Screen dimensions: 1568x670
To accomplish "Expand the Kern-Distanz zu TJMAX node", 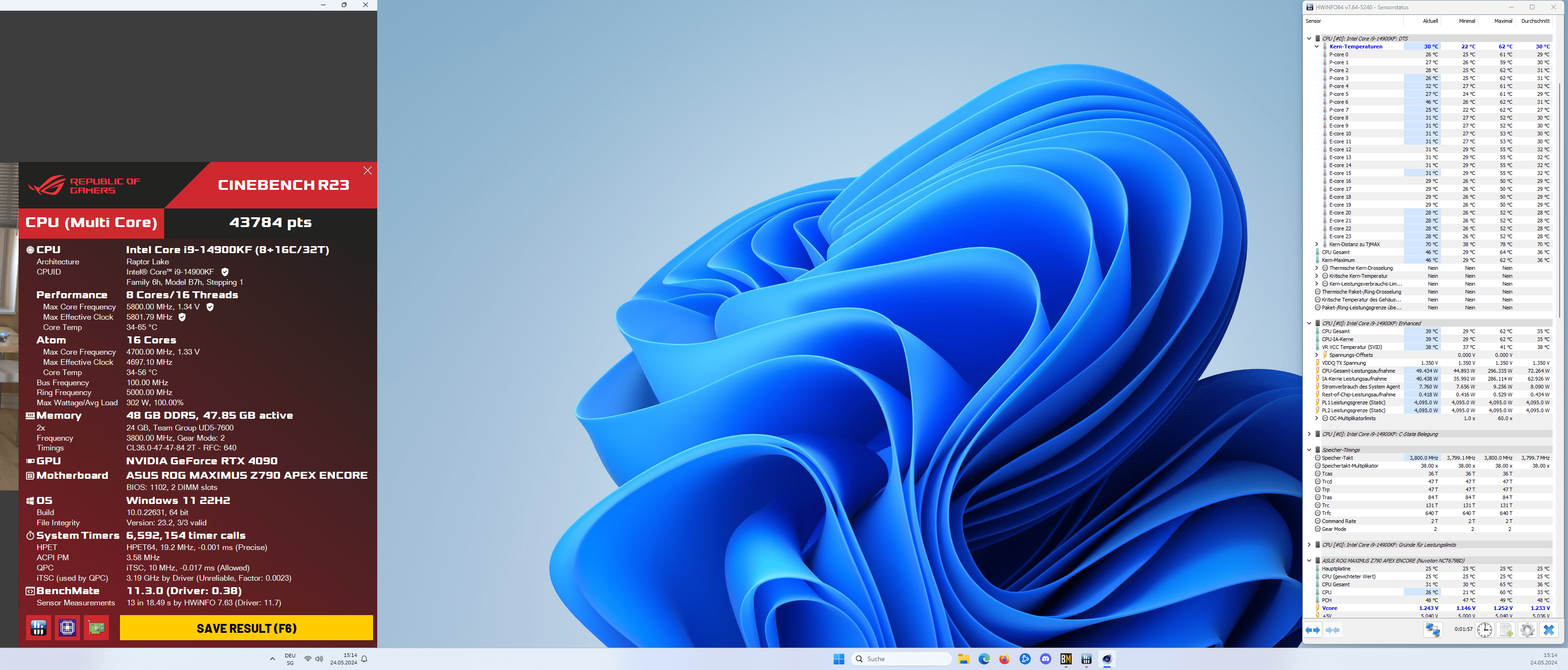I will tap(1317, 244).
